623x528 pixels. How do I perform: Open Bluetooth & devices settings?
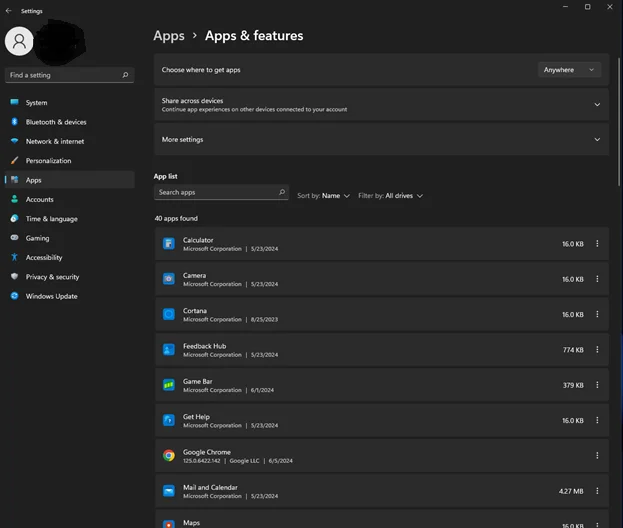click(x=70, y=122)
